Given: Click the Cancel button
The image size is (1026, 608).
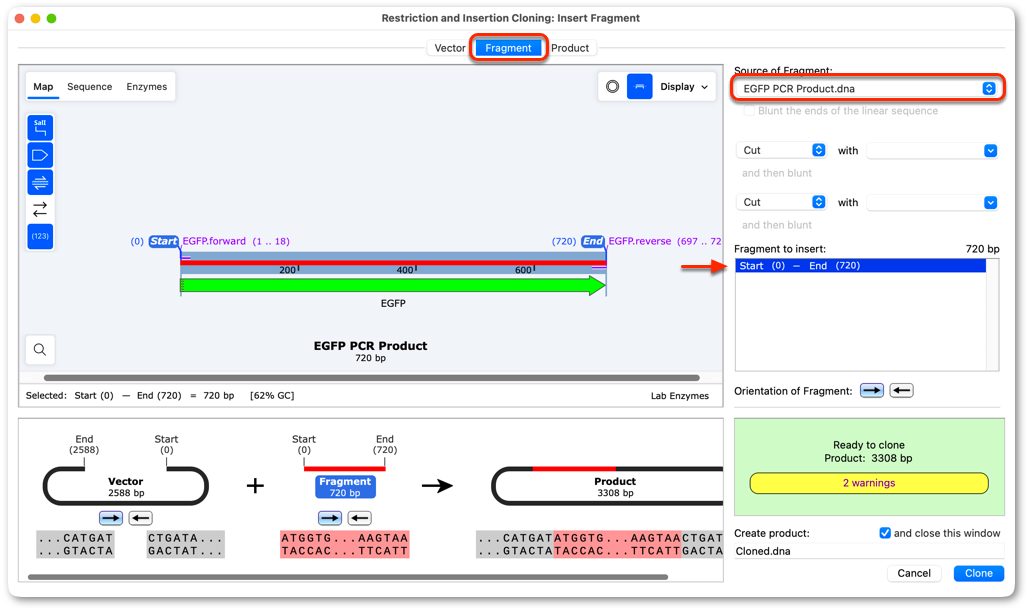Looking at the screenshot, I should 913,573.
